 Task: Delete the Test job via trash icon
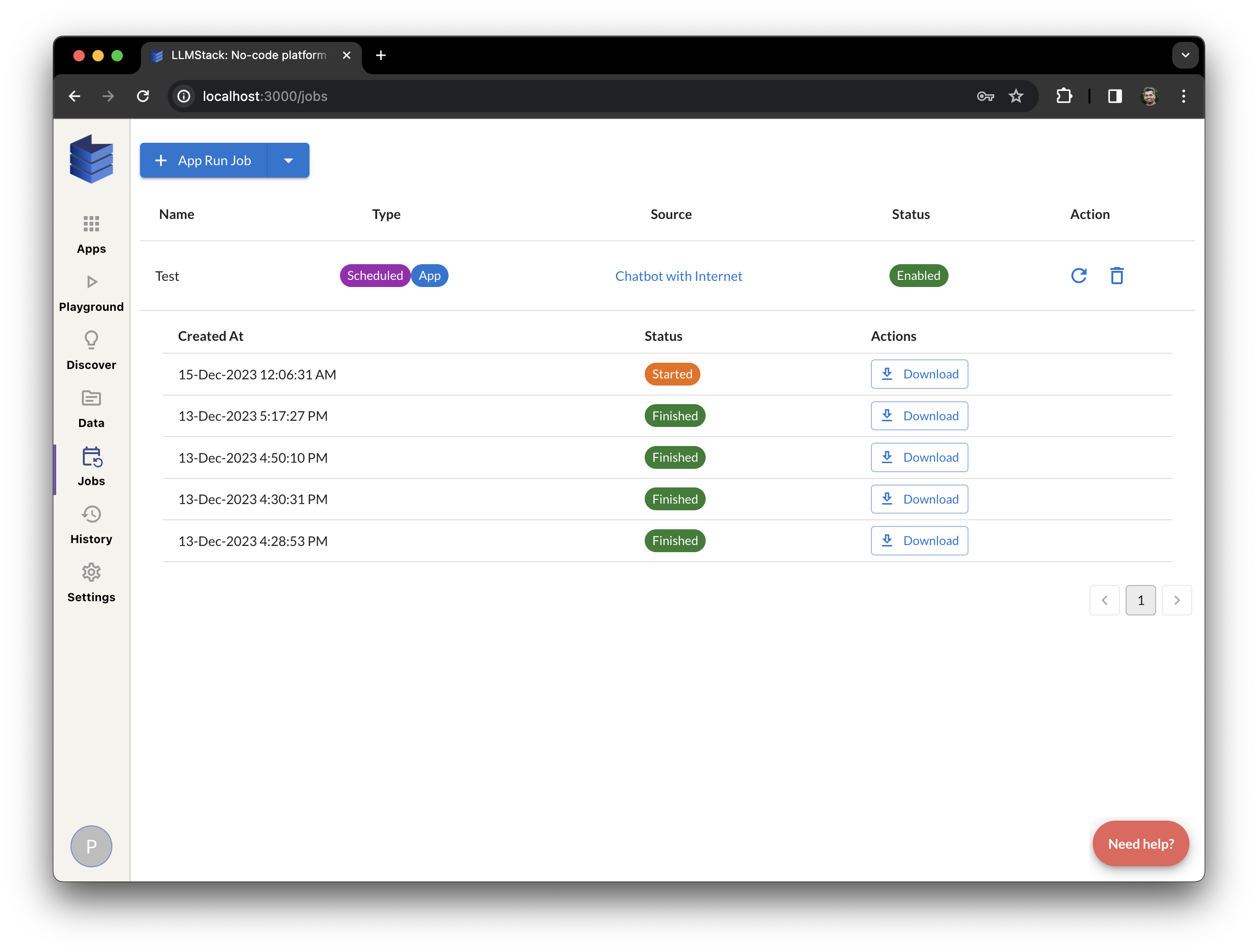1117,275
